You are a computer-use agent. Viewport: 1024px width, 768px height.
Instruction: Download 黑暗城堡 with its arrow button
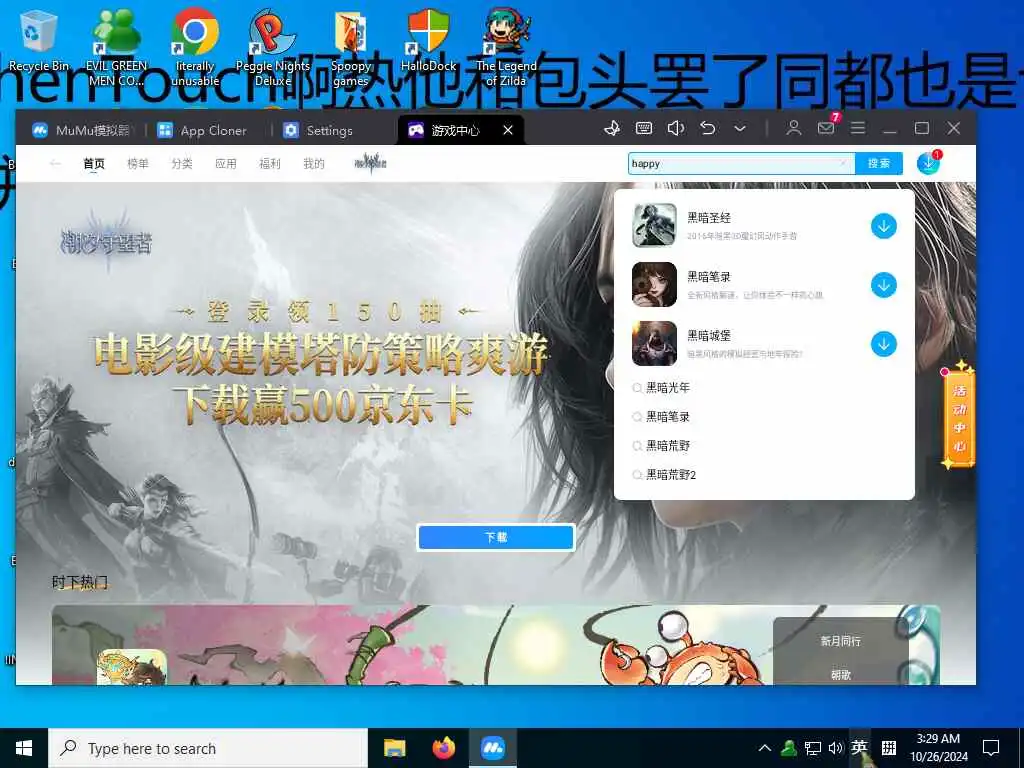tap(884, 344)
